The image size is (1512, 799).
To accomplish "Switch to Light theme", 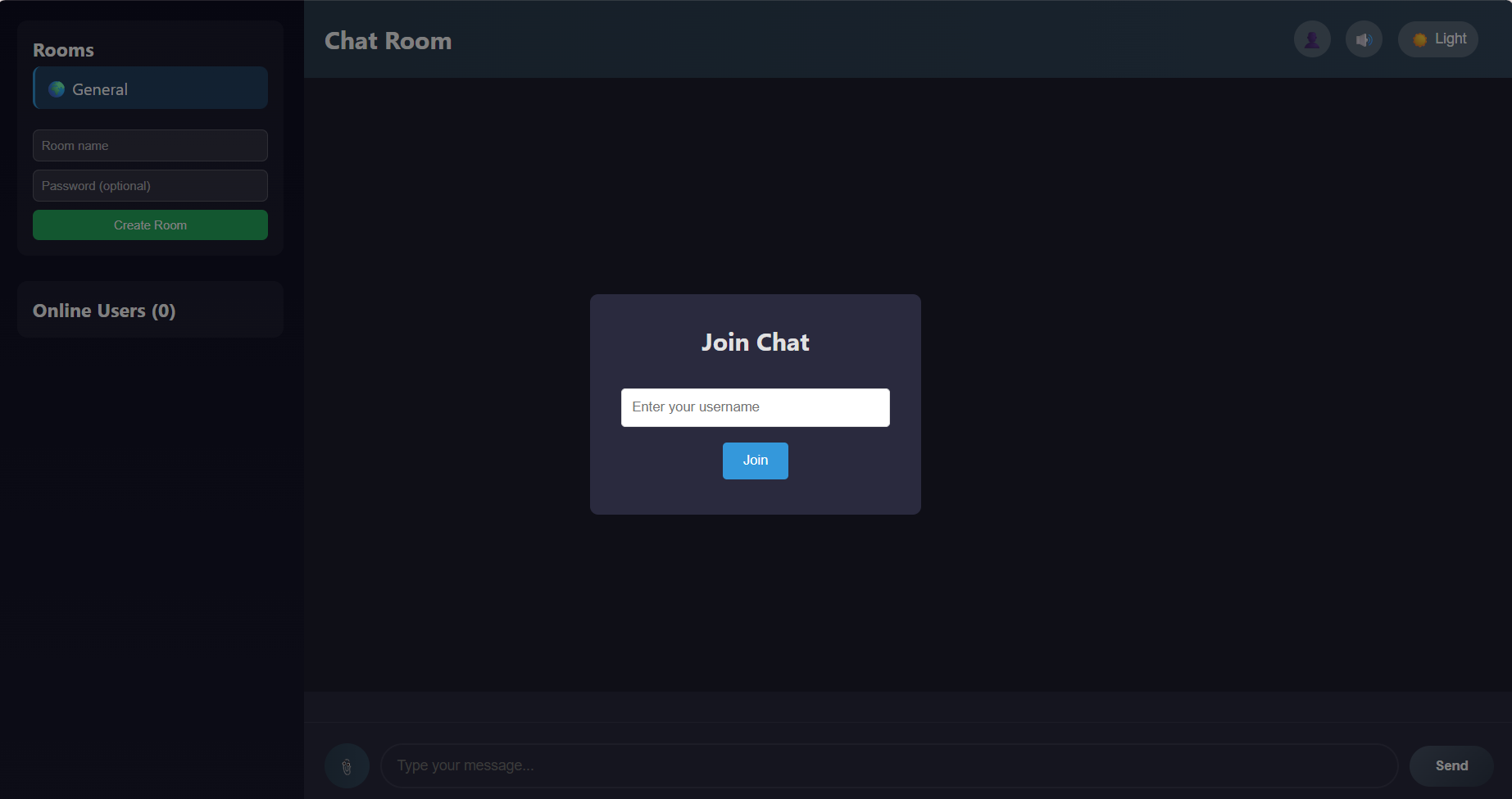I will coord(1437,39).
